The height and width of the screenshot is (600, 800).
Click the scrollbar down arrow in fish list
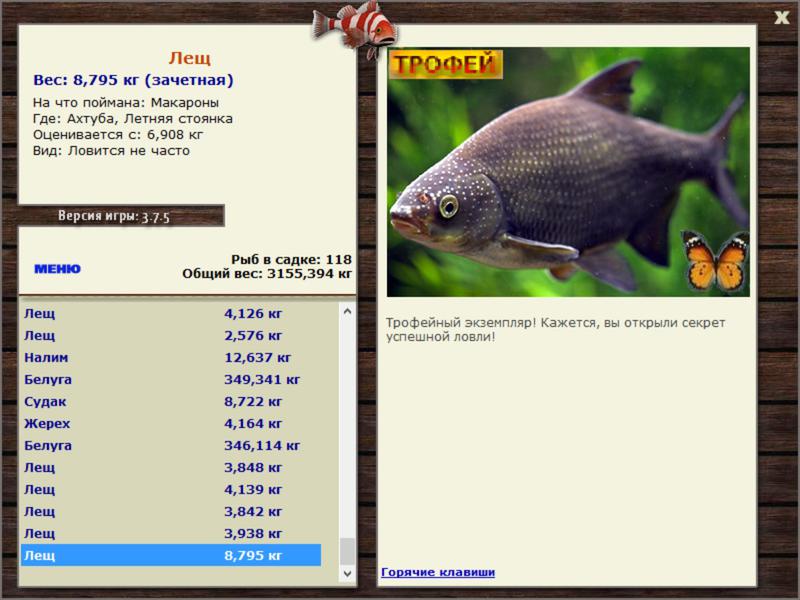[x=347, y=573]
